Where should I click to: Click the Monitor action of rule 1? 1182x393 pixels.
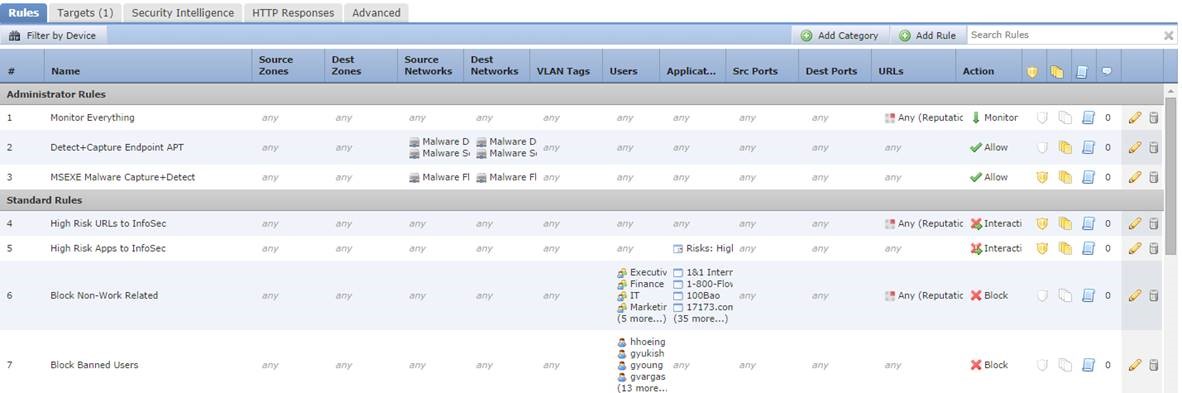tap(994, 118)
